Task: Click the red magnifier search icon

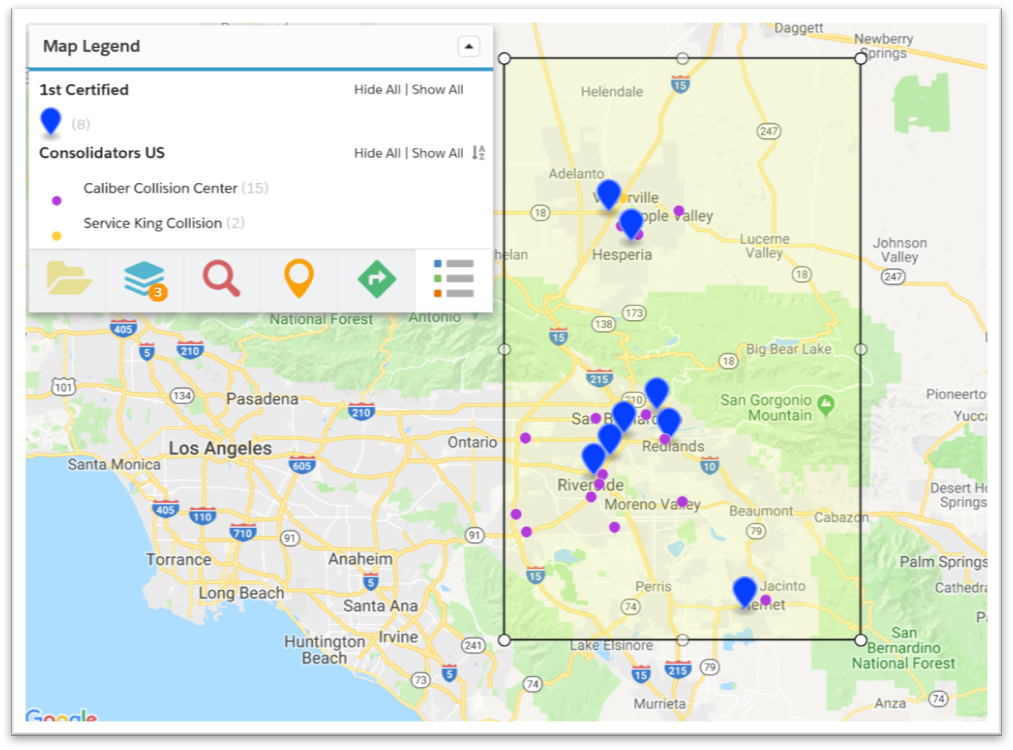Action: tap(222, 278)
